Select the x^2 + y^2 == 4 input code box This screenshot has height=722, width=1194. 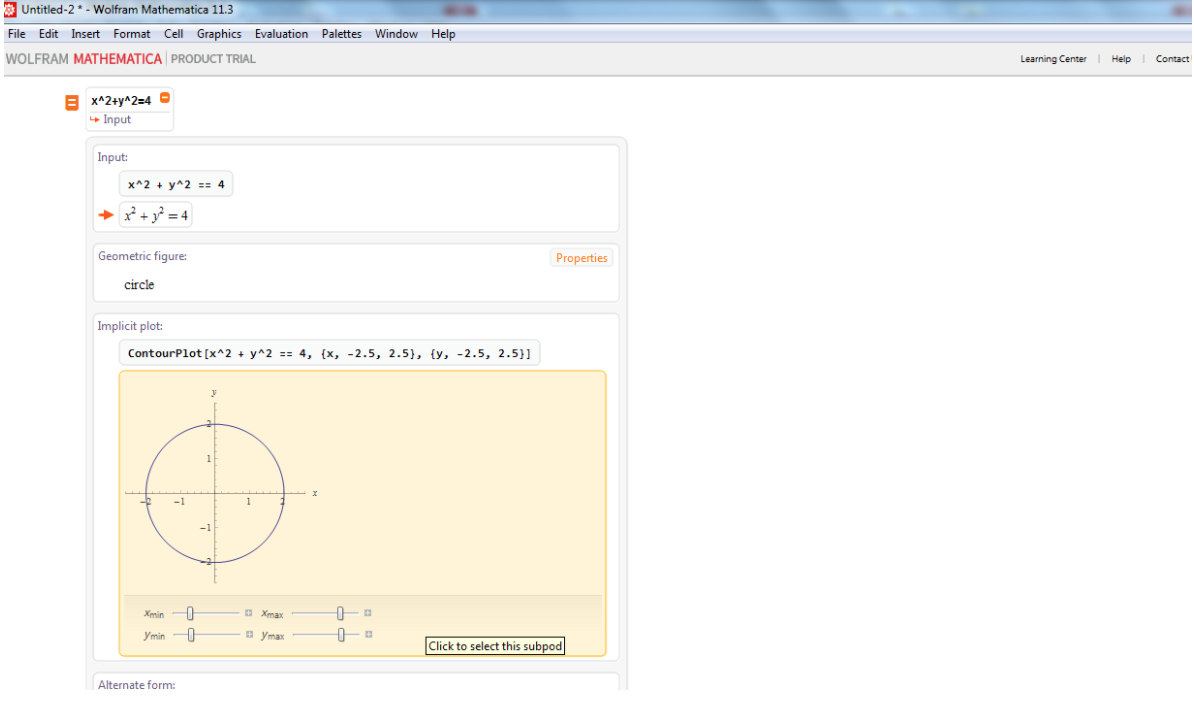click(176, 184)
